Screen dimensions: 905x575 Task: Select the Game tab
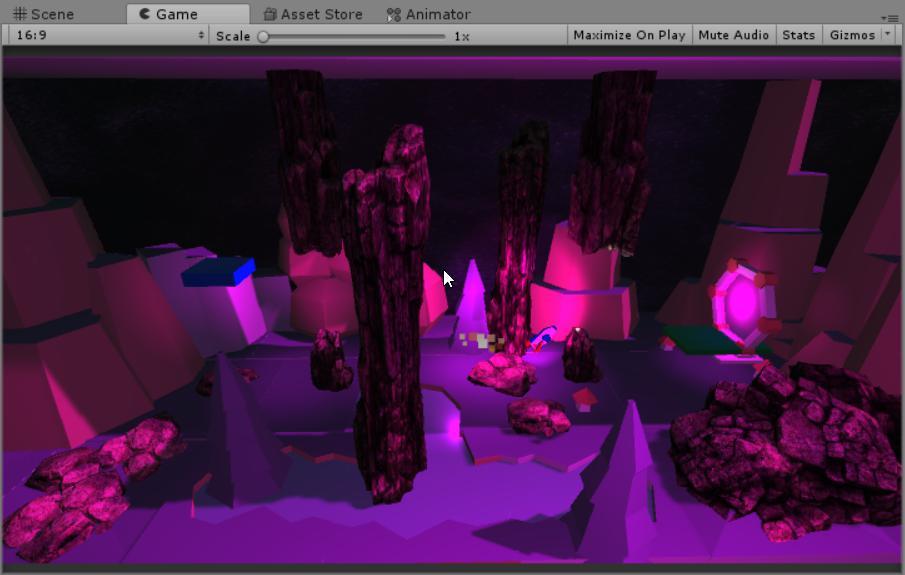(x=176, y=14)
